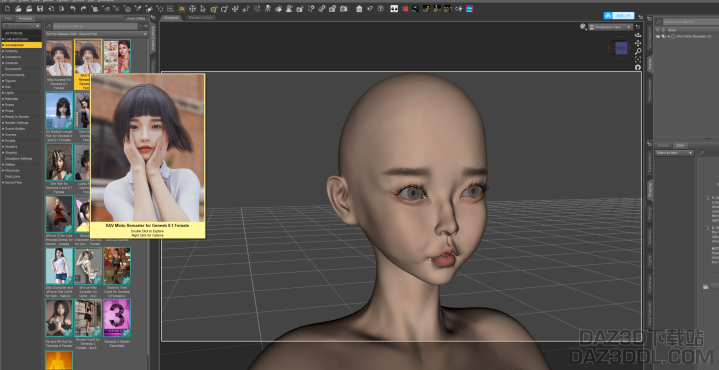Click the Save Scene floppy disk icon
This screenshot has width=719, height=370.
(x=40, y=9)
